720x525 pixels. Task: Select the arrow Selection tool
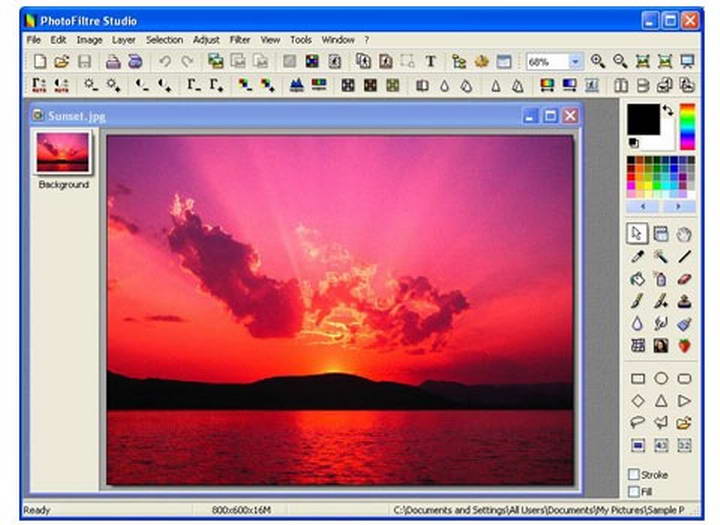[638, 234]
